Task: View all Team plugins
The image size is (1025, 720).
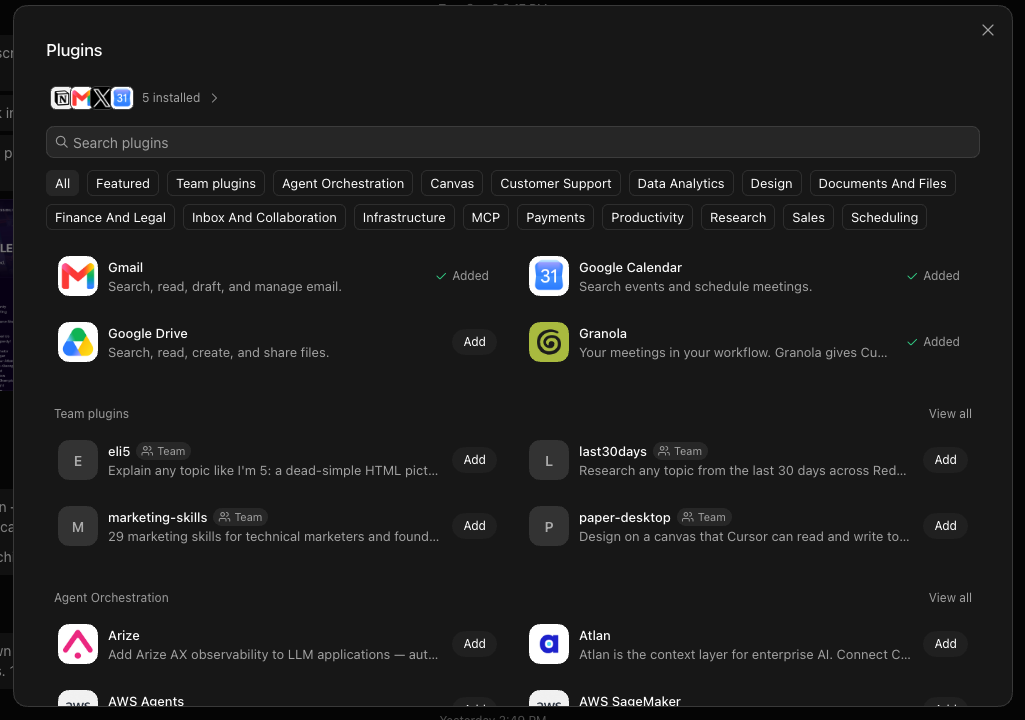Action: click(x=950, y=414)
